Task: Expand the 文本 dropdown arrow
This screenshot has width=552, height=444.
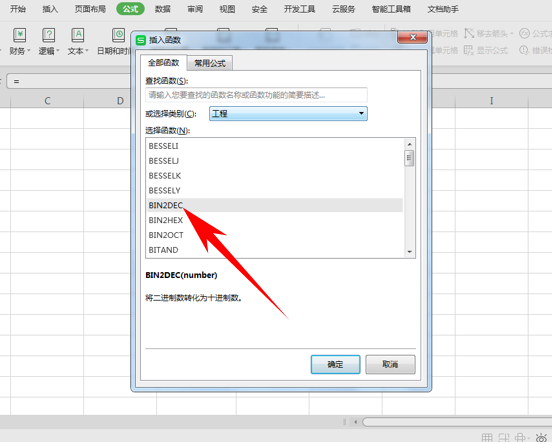Action: click(x=87, y=51)
